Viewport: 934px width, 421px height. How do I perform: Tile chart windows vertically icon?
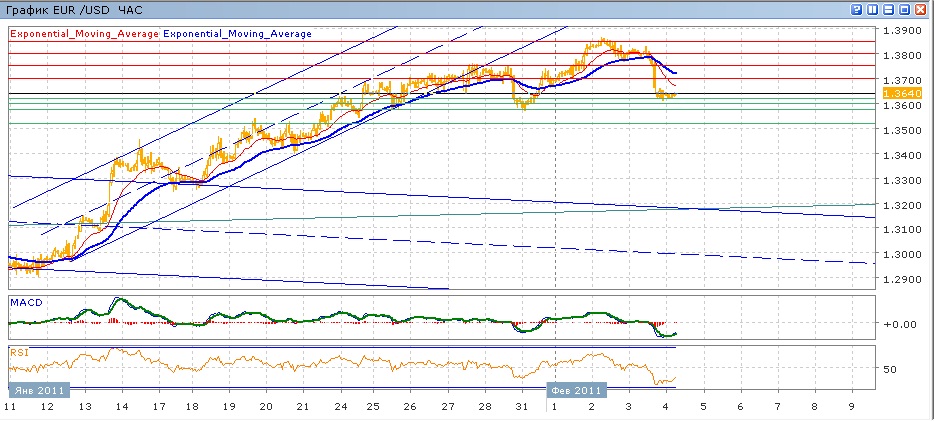click(873, 10)
